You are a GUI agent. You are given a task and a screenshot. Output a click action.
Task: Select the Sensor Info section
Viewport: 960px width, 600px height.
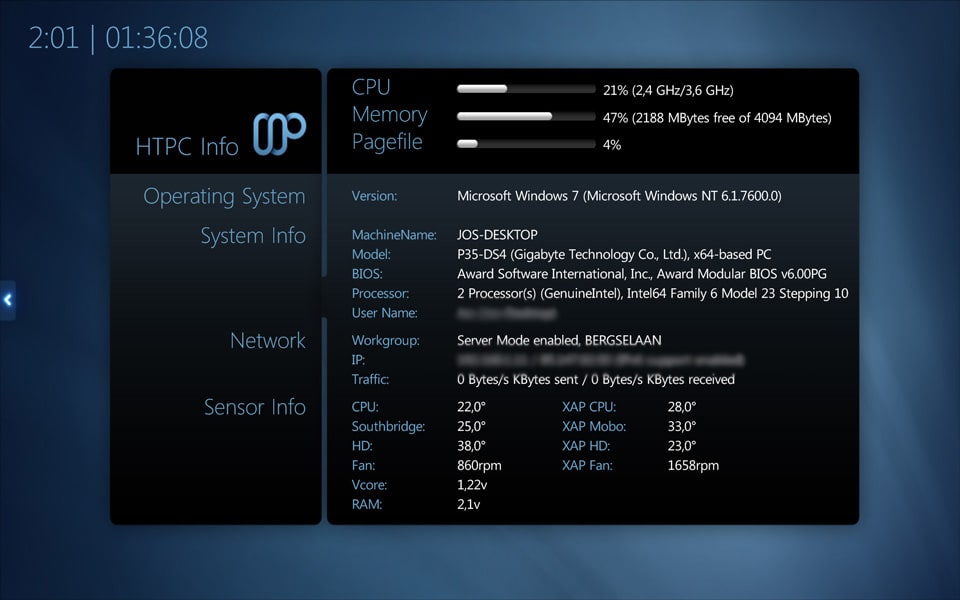pyautogui.click(x=254, y=407)
